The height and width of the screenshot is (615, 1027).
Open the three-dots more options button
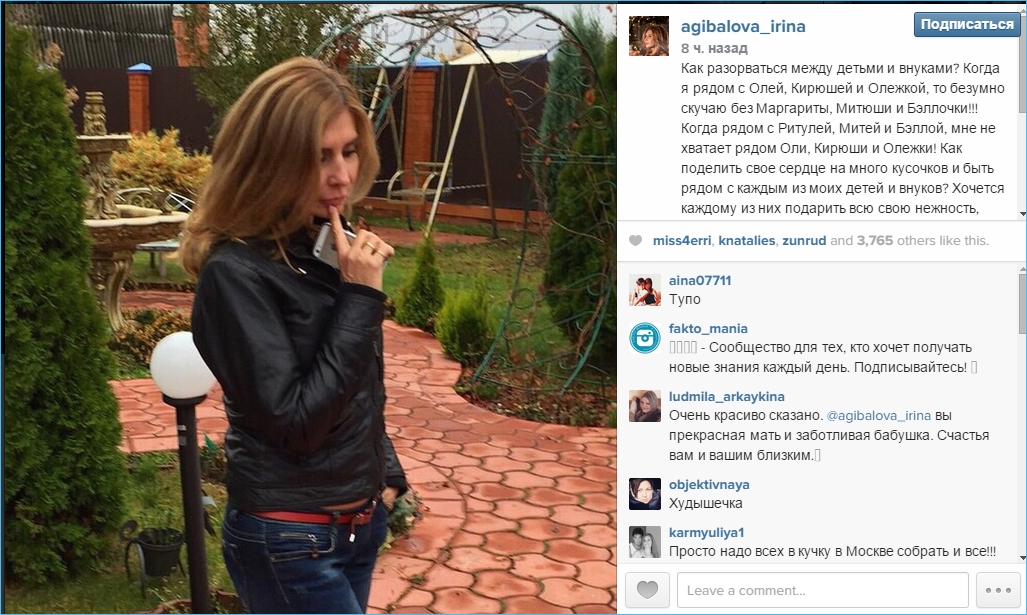(998, 589)
